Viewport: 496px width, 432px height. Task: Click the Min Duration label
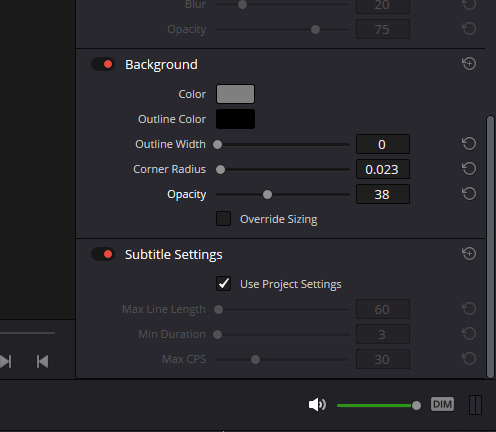172,334
